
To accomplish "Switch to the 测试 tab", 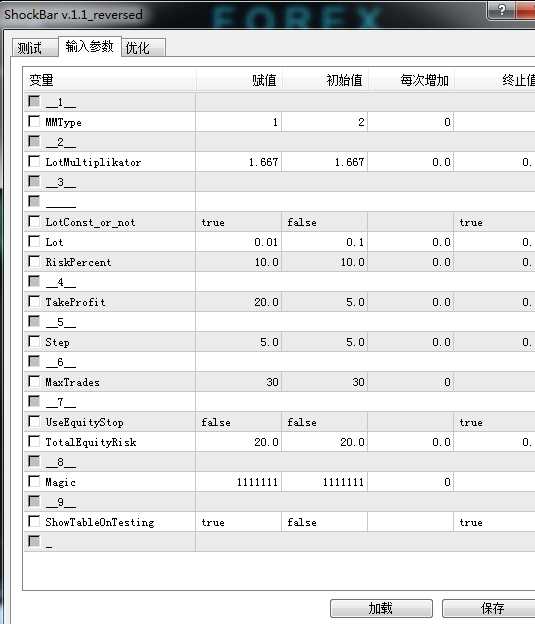I will pos(34,48).
